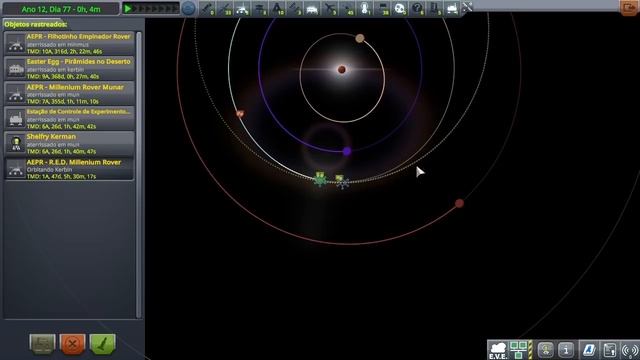
Task: Toggle the unknown objects question-mark filter
Action: (418, 8)
